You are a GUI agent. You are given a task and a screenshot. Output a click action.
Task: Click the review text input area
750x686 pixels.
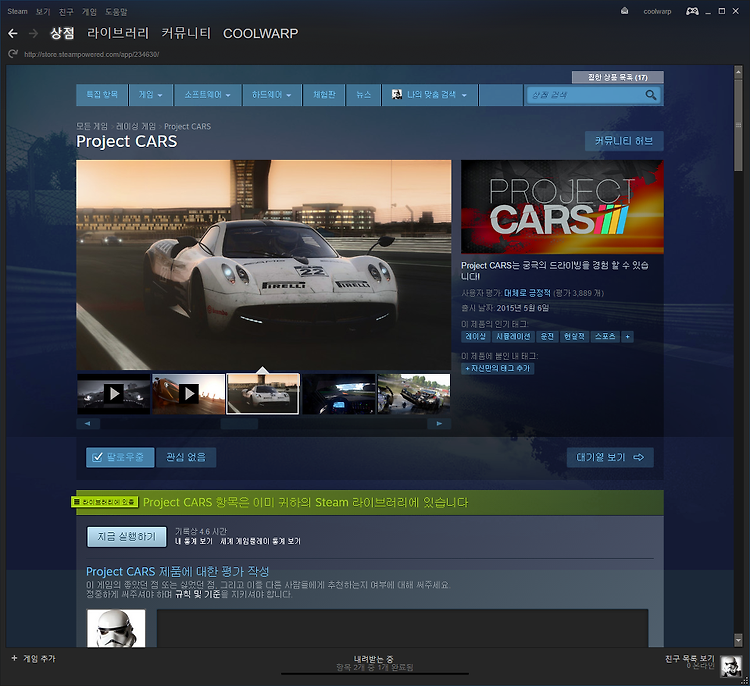pos(402,628)
